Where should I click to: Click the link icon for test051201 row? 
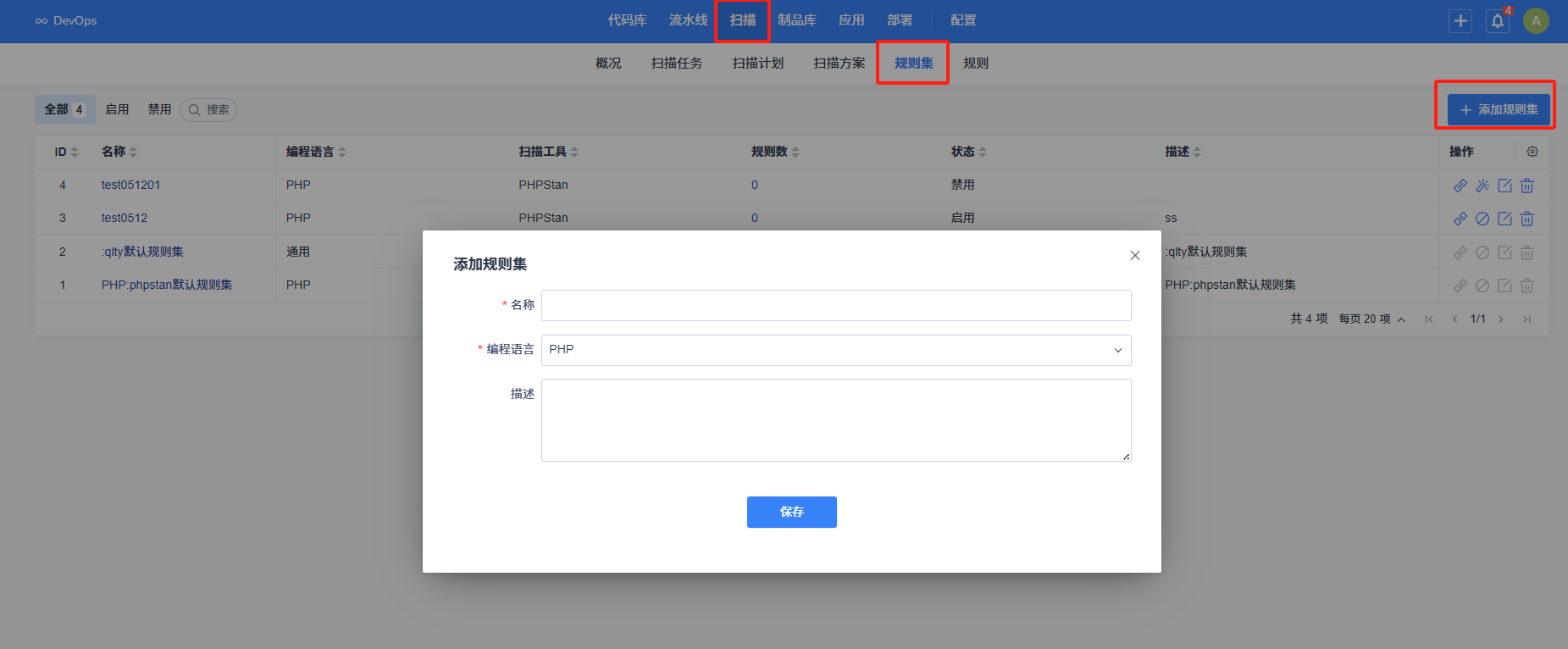[x=1460, y=186]
